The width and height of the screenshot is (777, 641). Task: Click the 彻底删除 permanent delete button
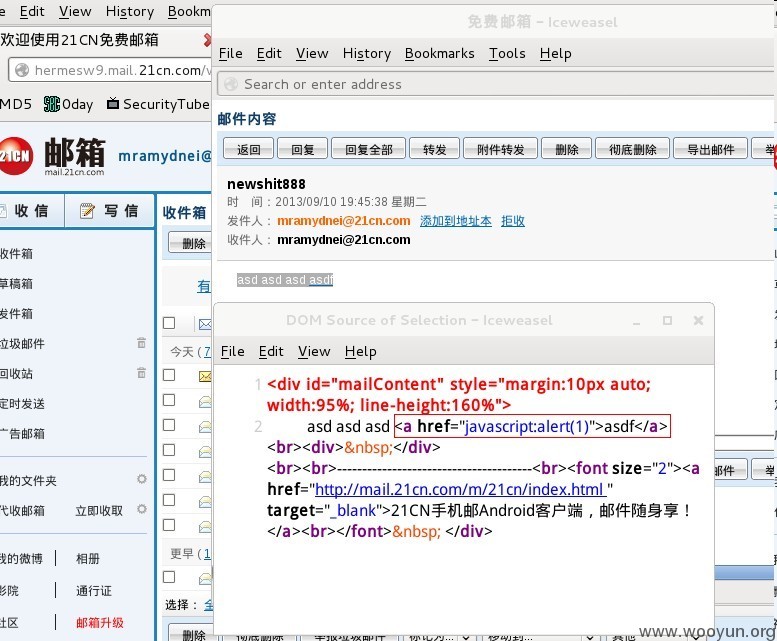tap(632, 149)
